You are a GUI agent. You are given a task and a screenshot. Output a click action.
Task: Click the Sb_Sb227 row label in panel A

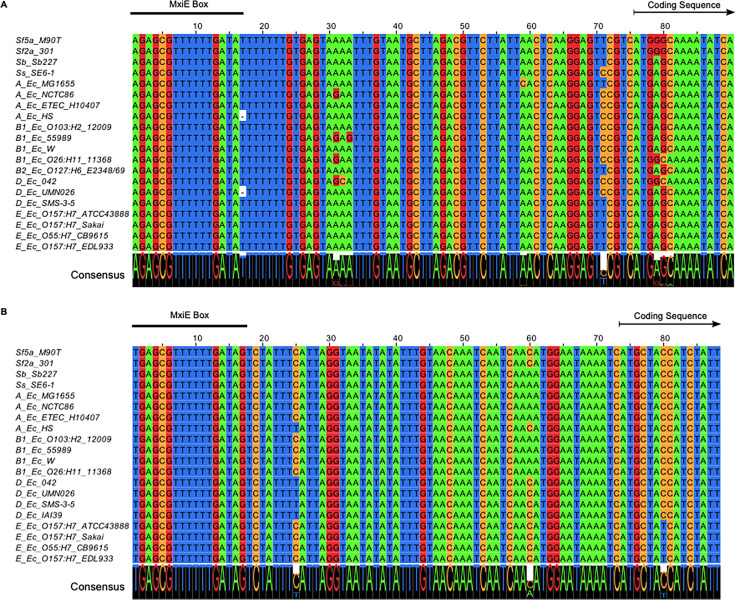coord(37,62)
